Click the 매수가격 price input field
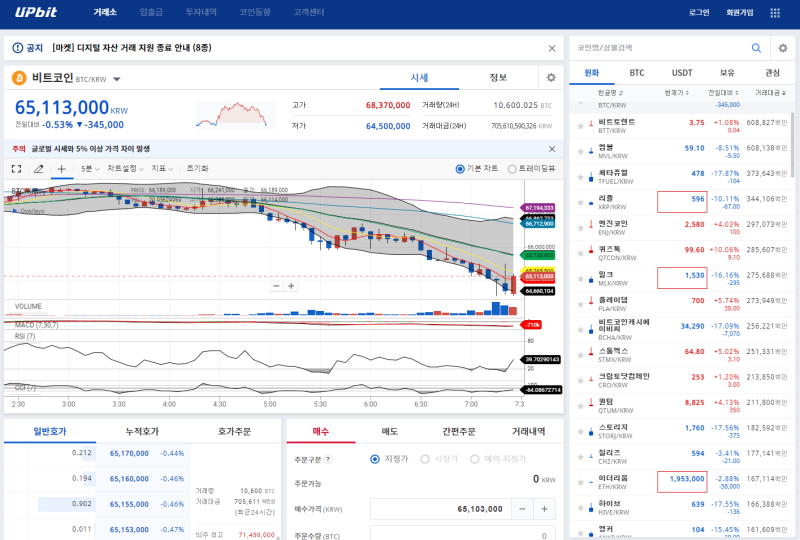 click(x=441, y=509)
